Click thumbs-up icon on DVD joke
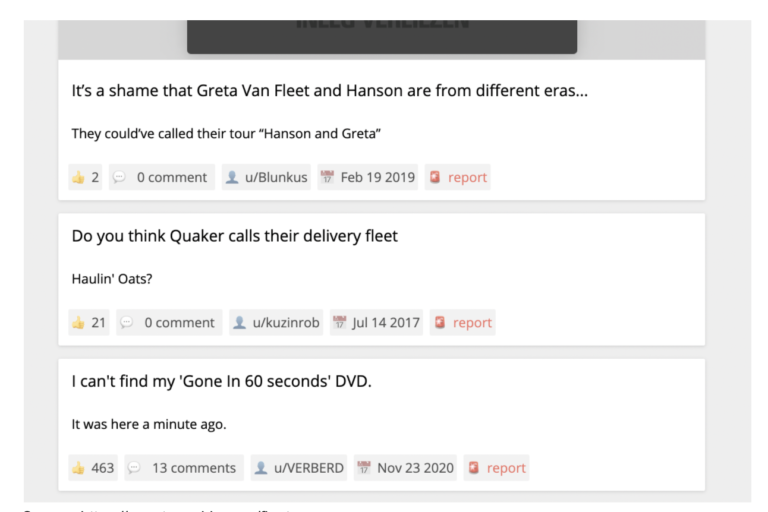The height and width of the screenshot is (512, 768). tap(78, 468)
